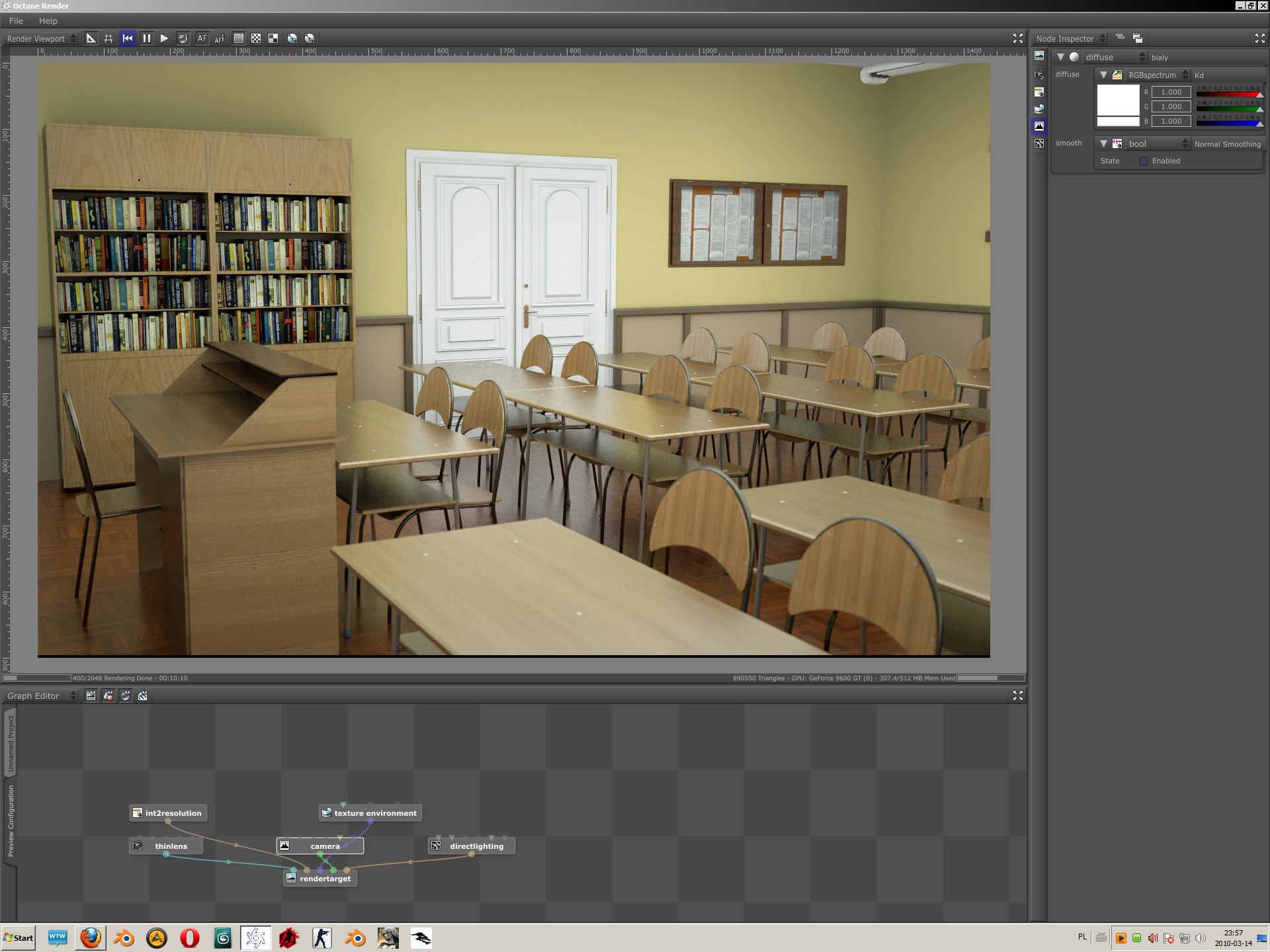Enable the Normal Smoothing state checkbox

1143,161
